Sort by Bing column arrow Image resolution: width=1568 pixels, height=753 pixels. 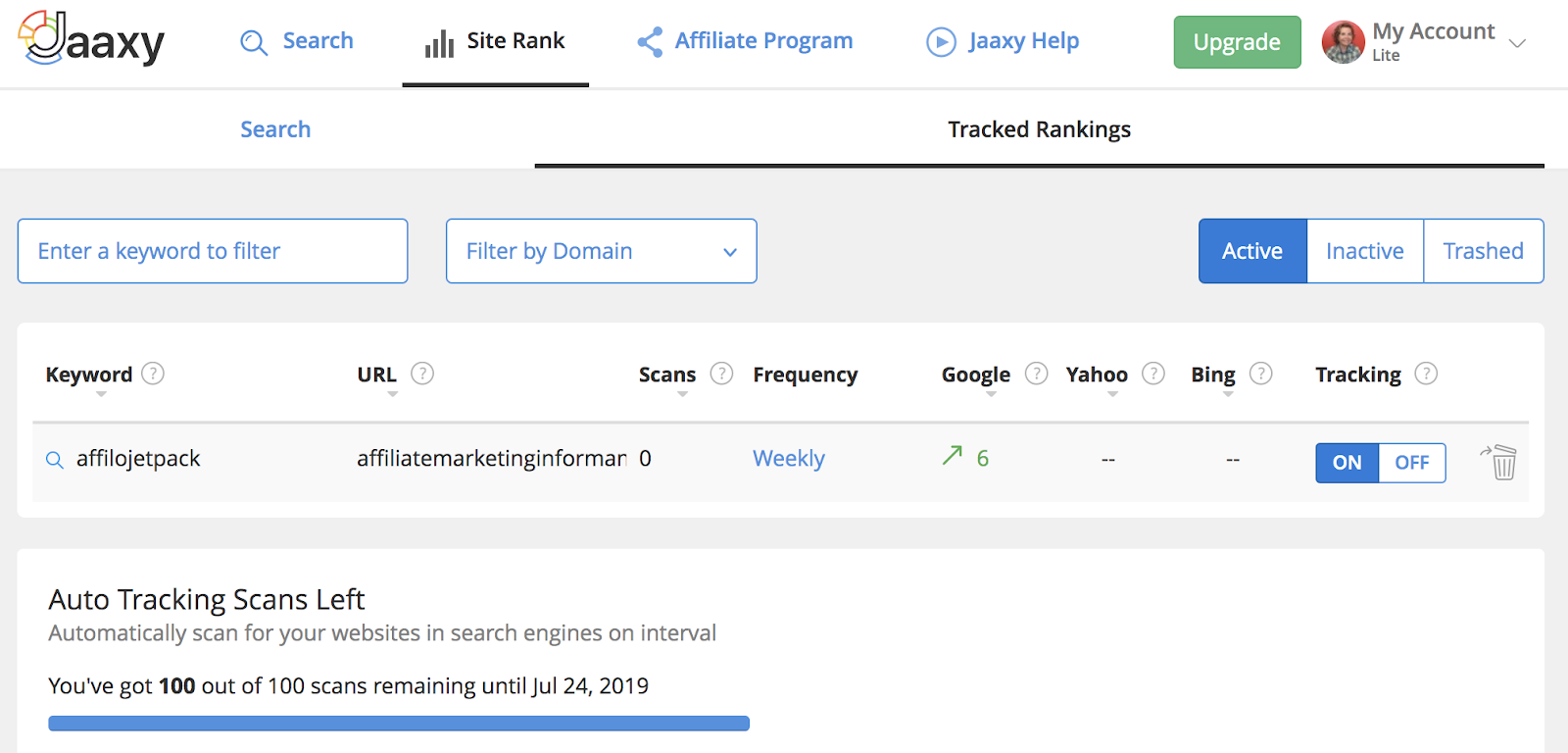[x=1228, y=394]
